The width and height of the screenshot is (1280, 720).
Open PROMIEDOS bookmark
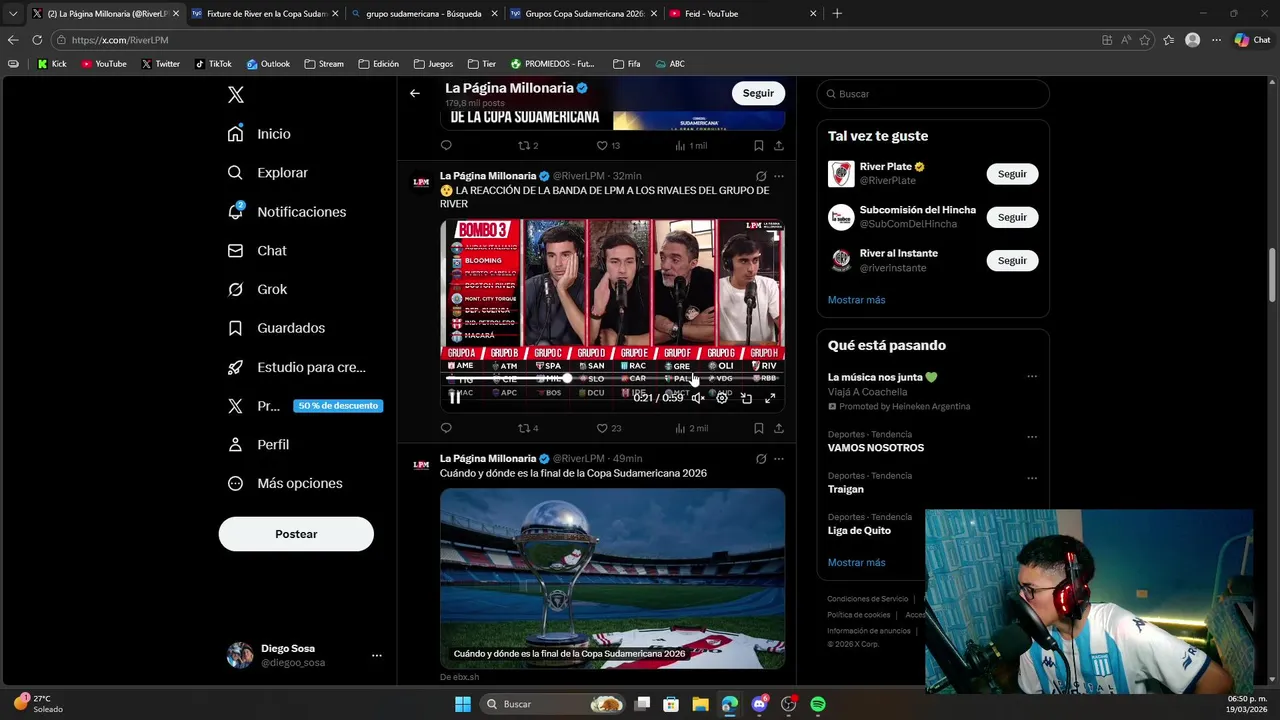tap(552, 64)
